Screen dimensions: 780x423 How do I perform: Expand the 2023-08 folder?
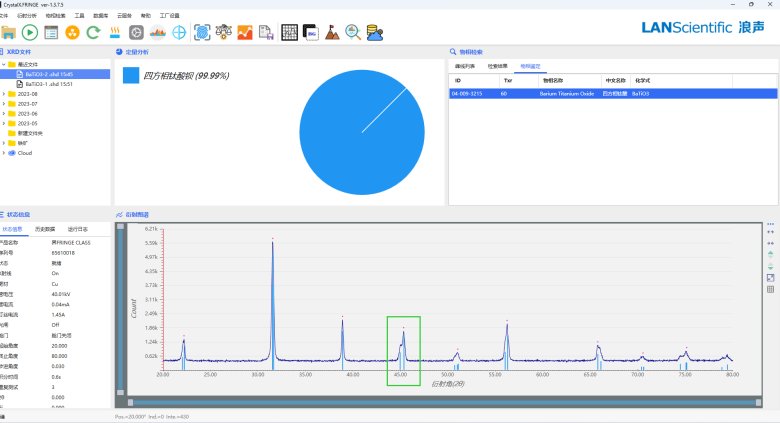point(4,94)
